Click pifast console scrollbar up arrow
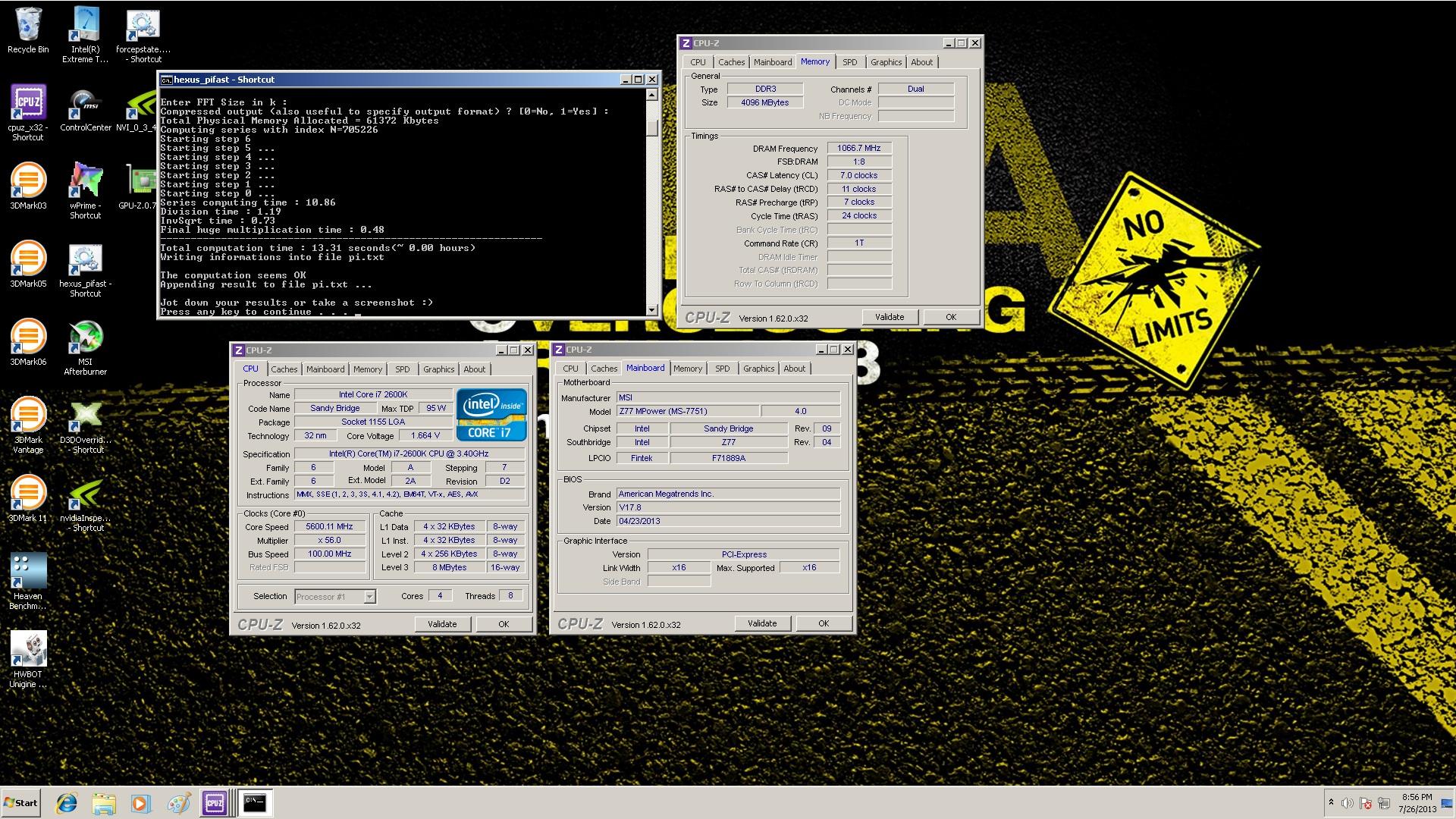Viewport: 1456px width, 819px height. [x=651, y=95]
